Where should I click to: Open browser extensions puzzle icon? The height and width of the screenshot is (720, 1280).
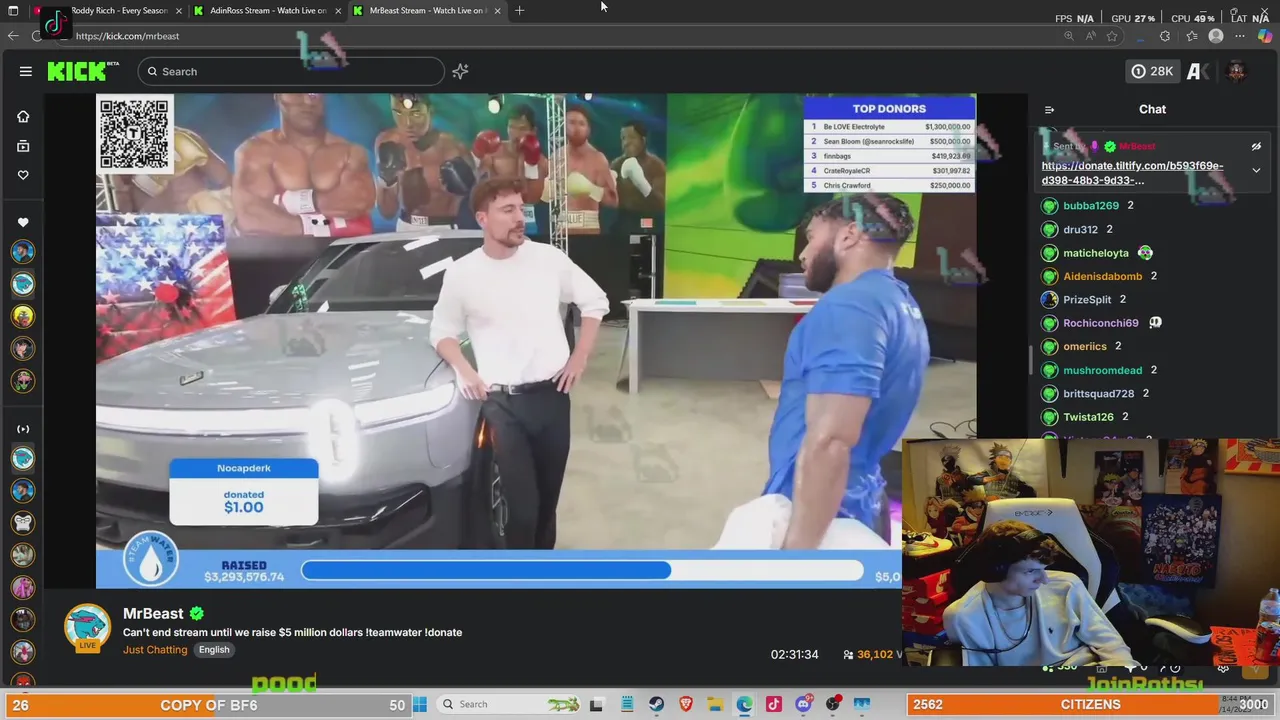pyautogui.click(x=1165, y=36)
